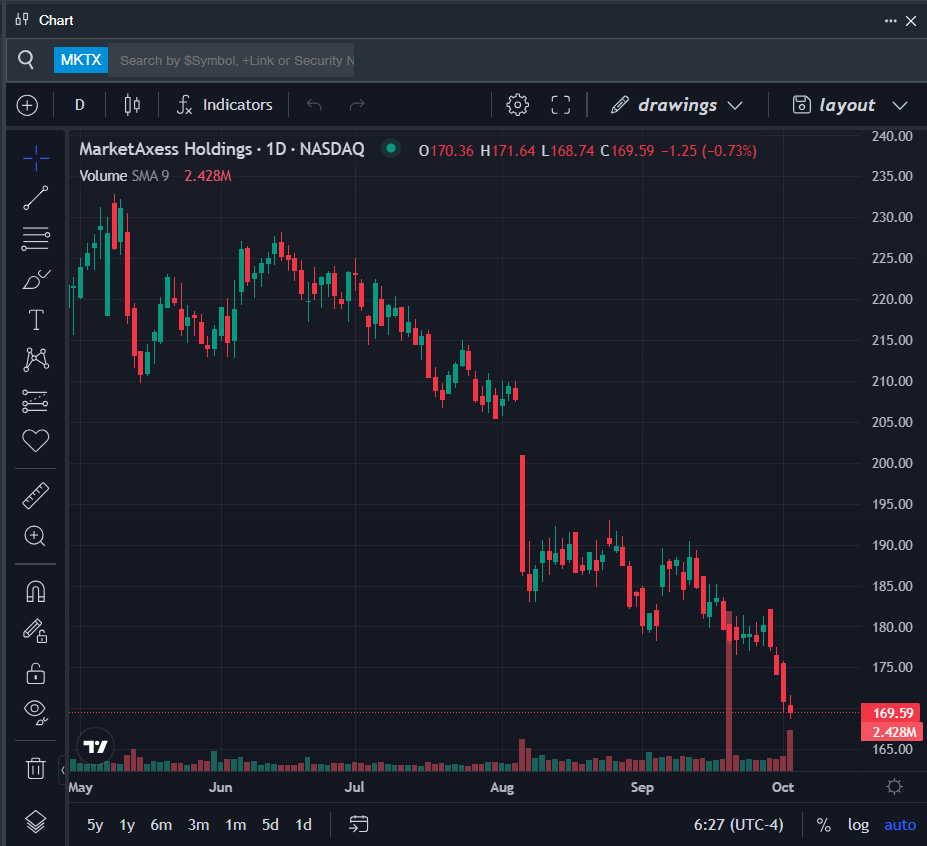Screen dimensions: 927x846
Task: Choose the Fibonacci retracement tool
Action: pyautogui.click(x=36, y=238)
